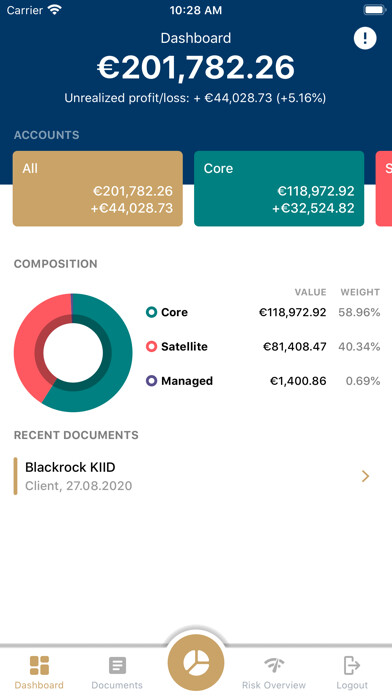392x696 pixels.
Task: Click the Managed purple ring marker
Action: (151, 381)
